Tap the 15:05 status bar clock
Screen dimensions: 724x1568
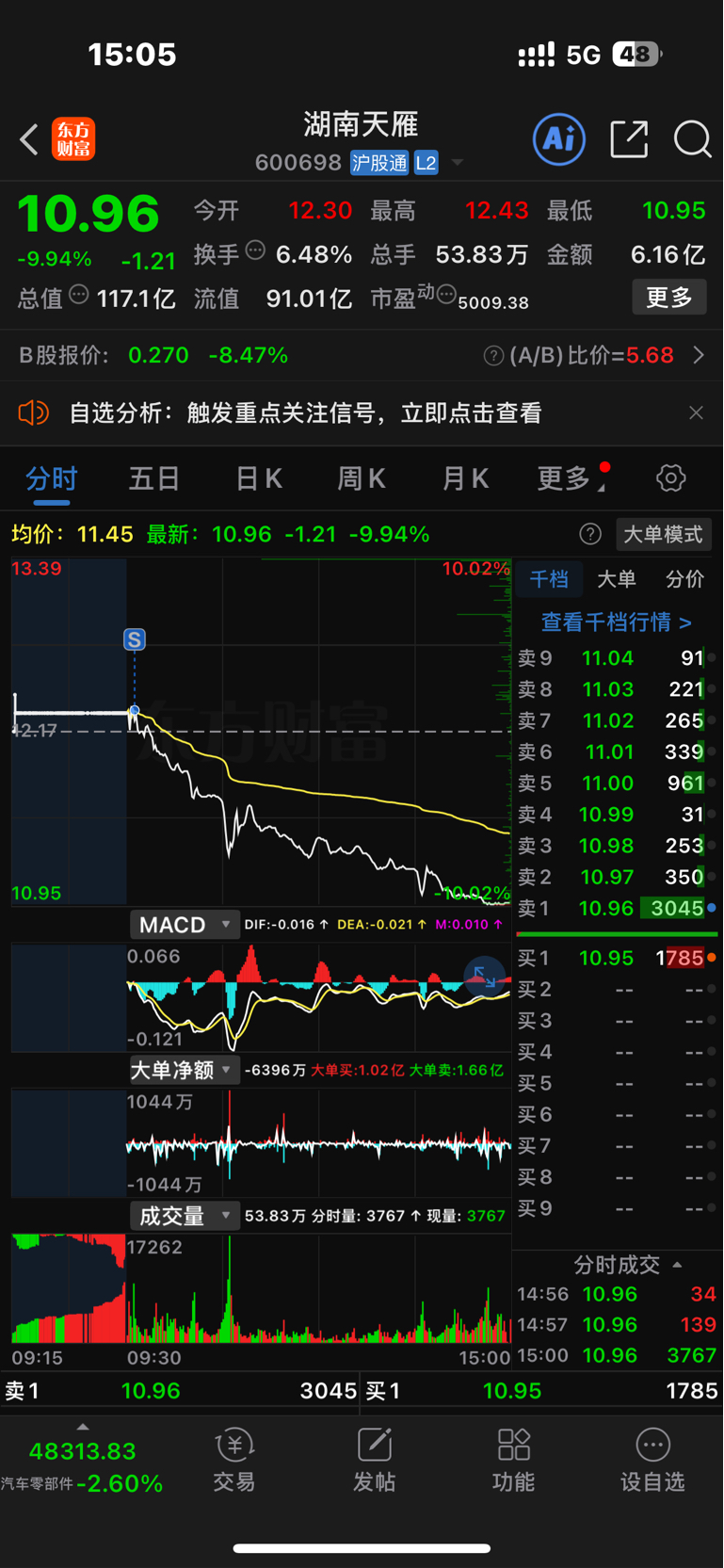pyautogui.click(x=133, y=55)
